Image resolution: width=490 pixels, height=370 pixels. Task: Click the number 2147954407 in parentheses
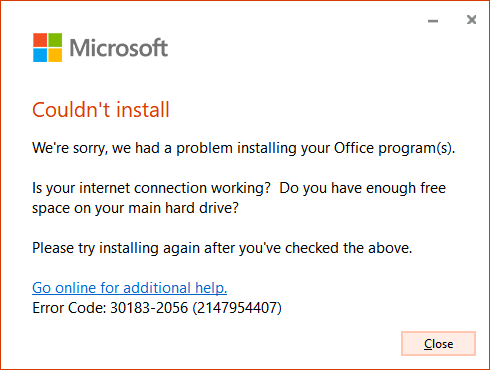[237, 308]
